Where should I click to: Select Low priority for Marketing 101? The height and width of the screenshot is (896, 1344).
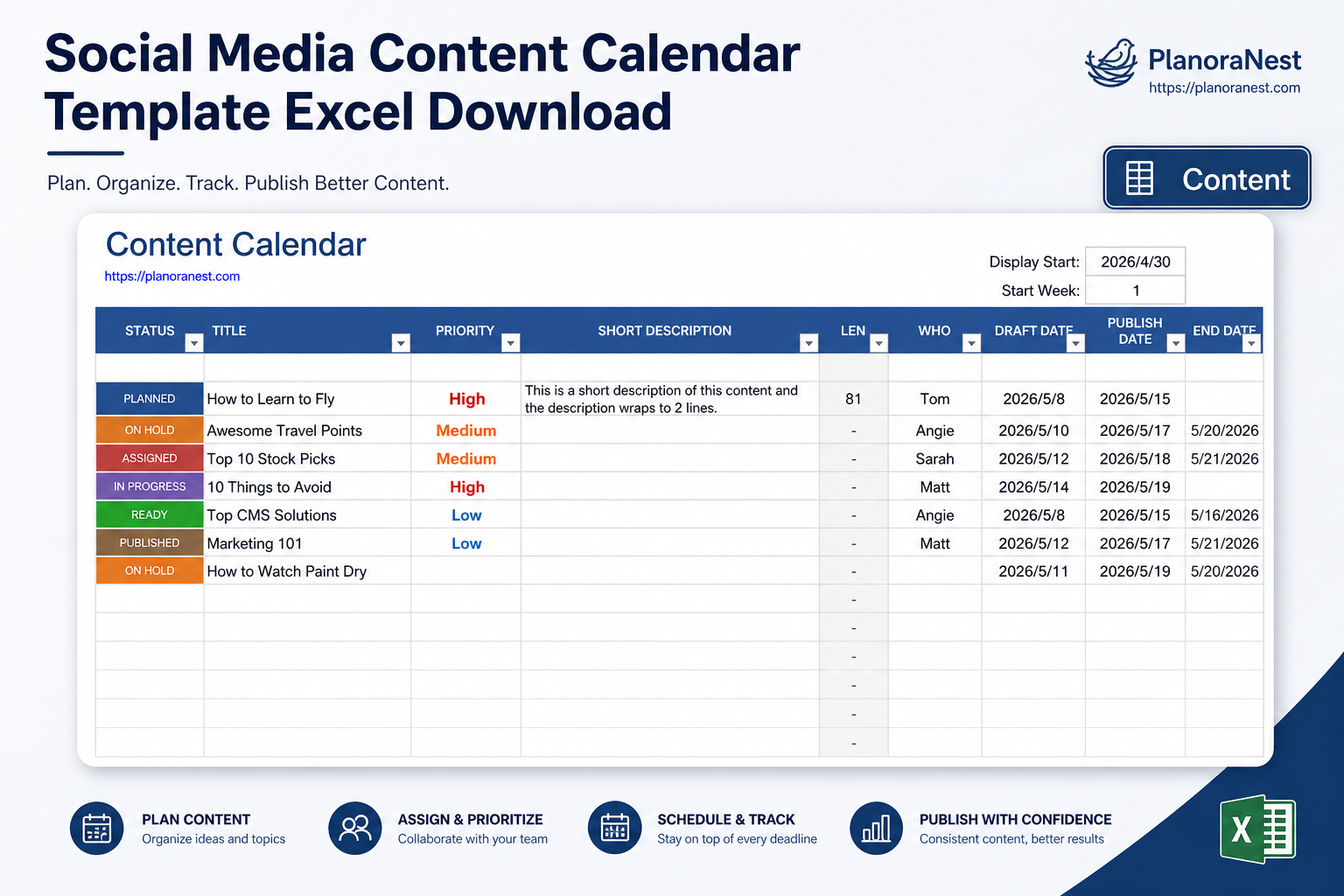tap(466, 543)
